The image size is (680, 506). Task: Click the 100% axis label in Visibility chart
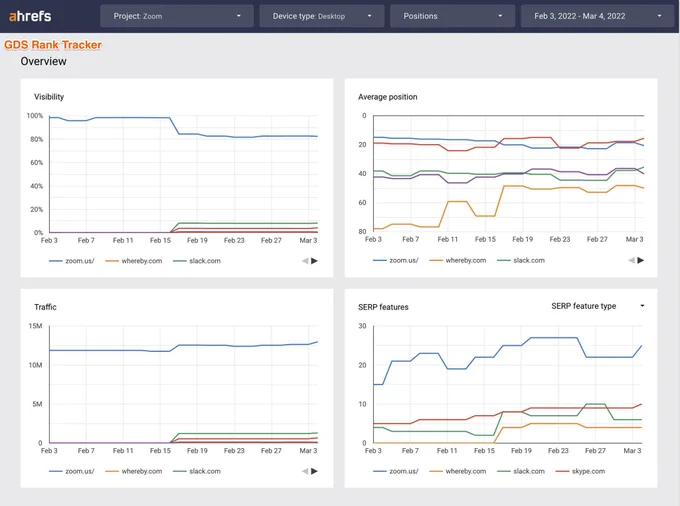35,116
